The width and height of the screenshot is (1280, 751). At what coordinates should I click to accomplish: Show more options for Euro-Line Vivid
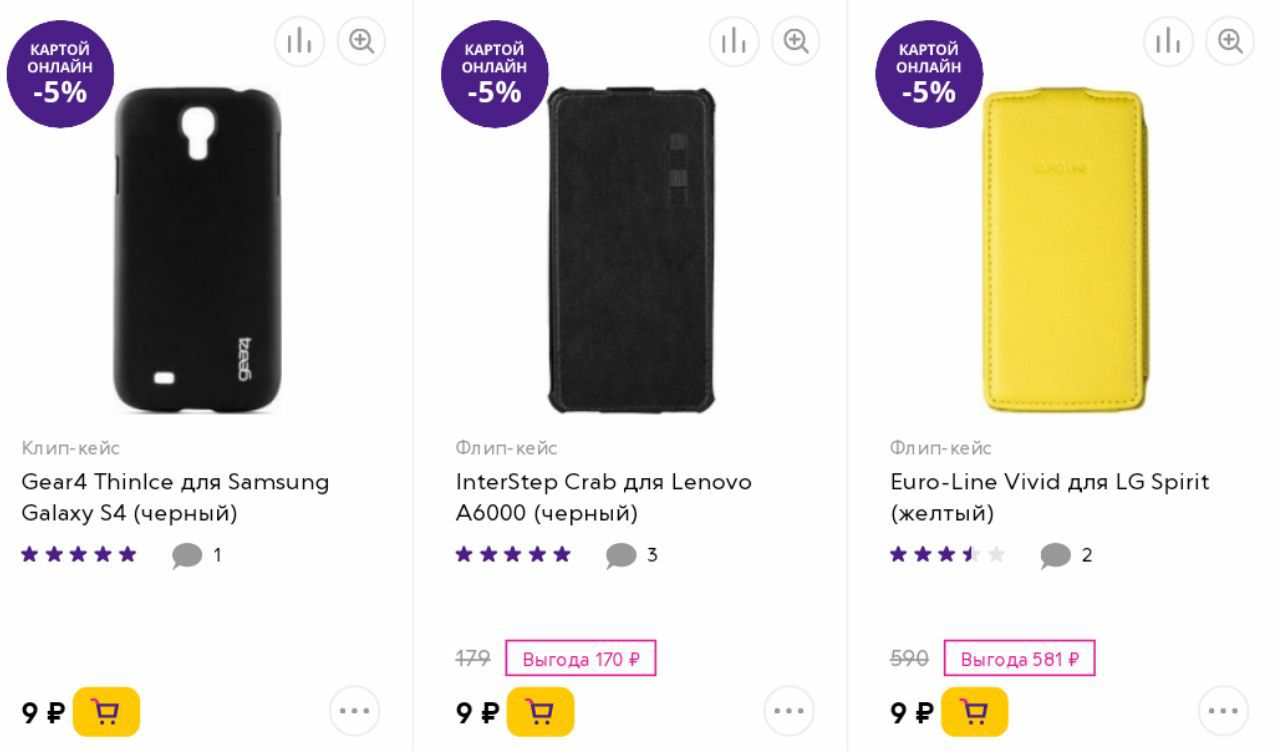tap(1223, 712)
